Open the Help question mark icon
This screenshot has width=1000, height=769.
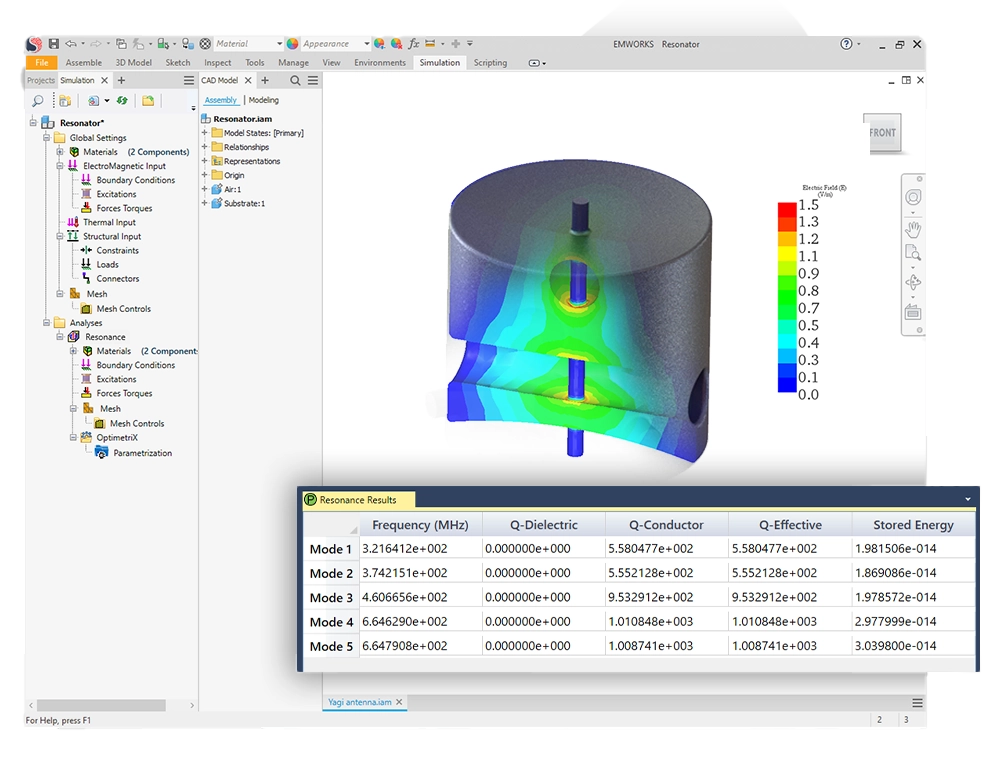point(846,44)
